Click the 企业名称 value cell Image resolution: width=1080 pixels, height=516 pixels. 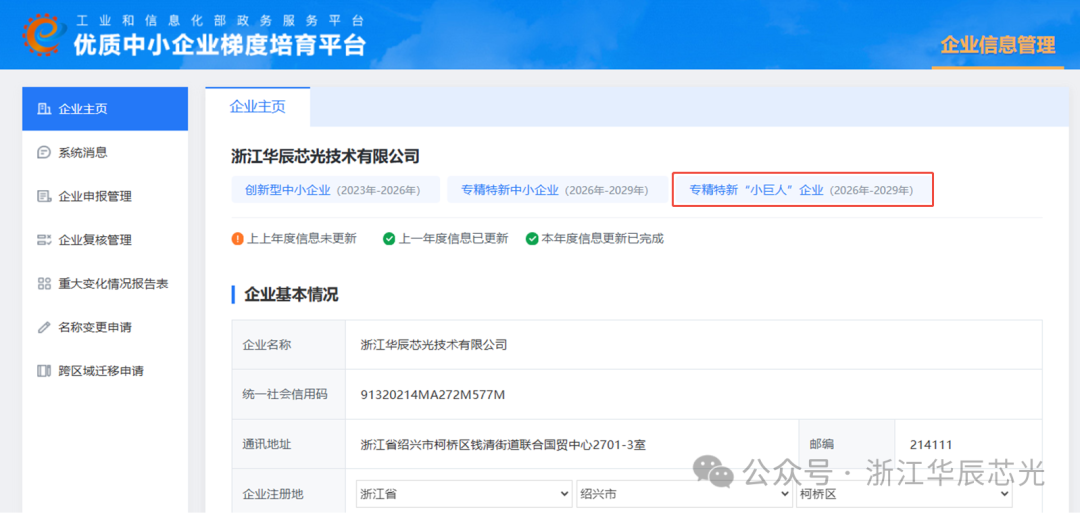[694, 344]
